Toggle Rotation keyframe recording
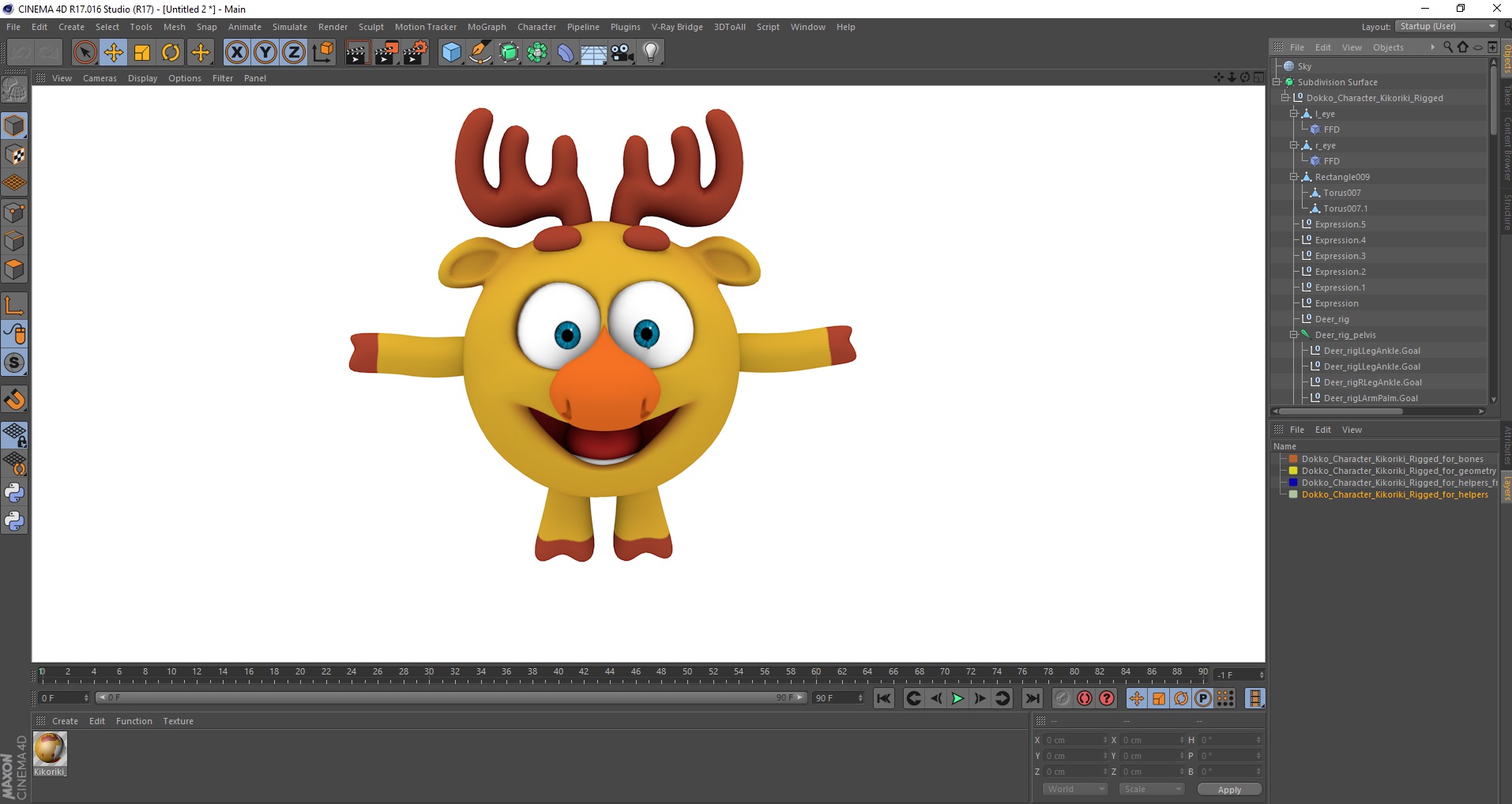The height and width of the screenshot is (804, 1512). pyautogui.click(x=1181, y=698)
